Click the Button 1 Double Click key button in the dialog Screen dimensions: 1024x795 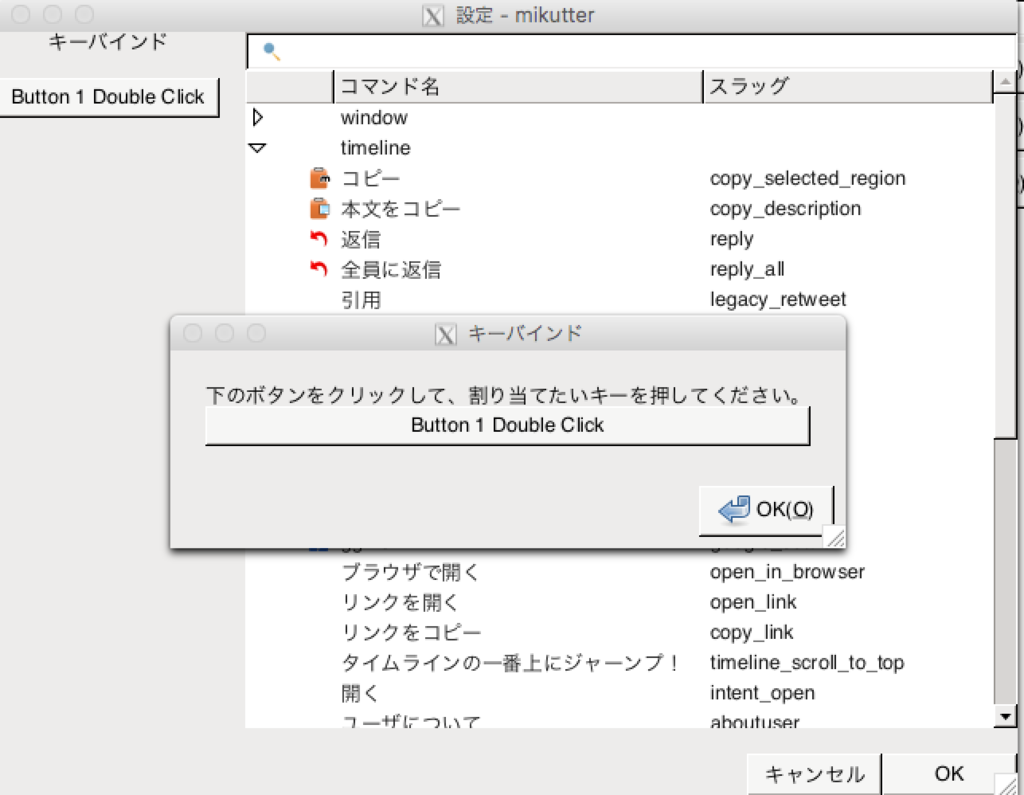pyautogui.click(x=507, y=425)
